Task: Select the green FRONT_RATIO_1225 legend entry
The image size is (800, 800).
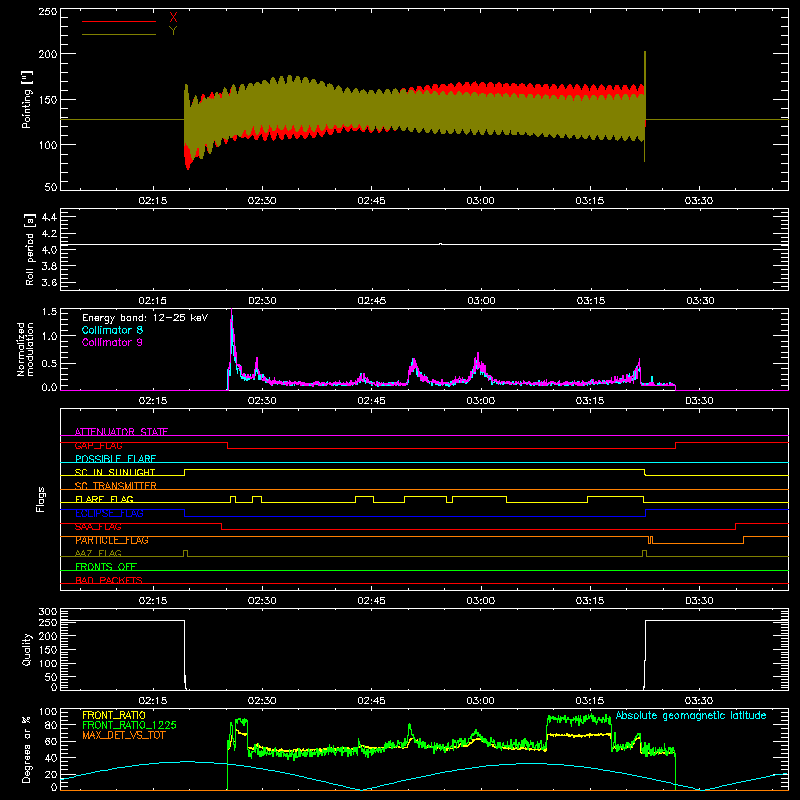Action: click(130, 725)
